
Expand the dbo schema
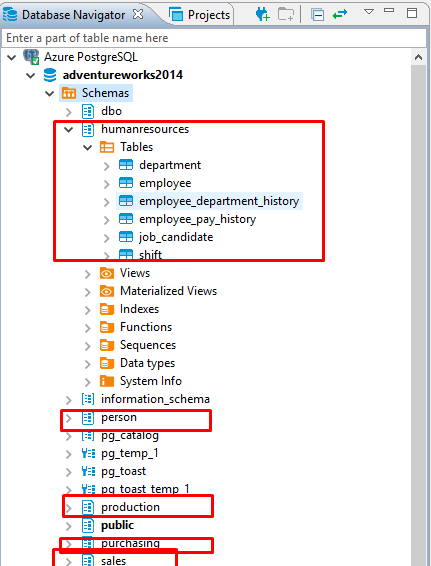(69, 112)
